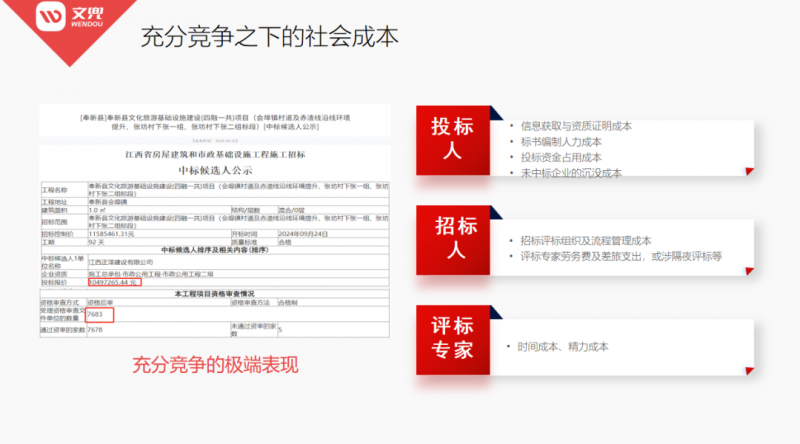This screenshot has width=800, height=444.
Task: Click the 质量标准 value 合格
Action: tap(285, 242)
